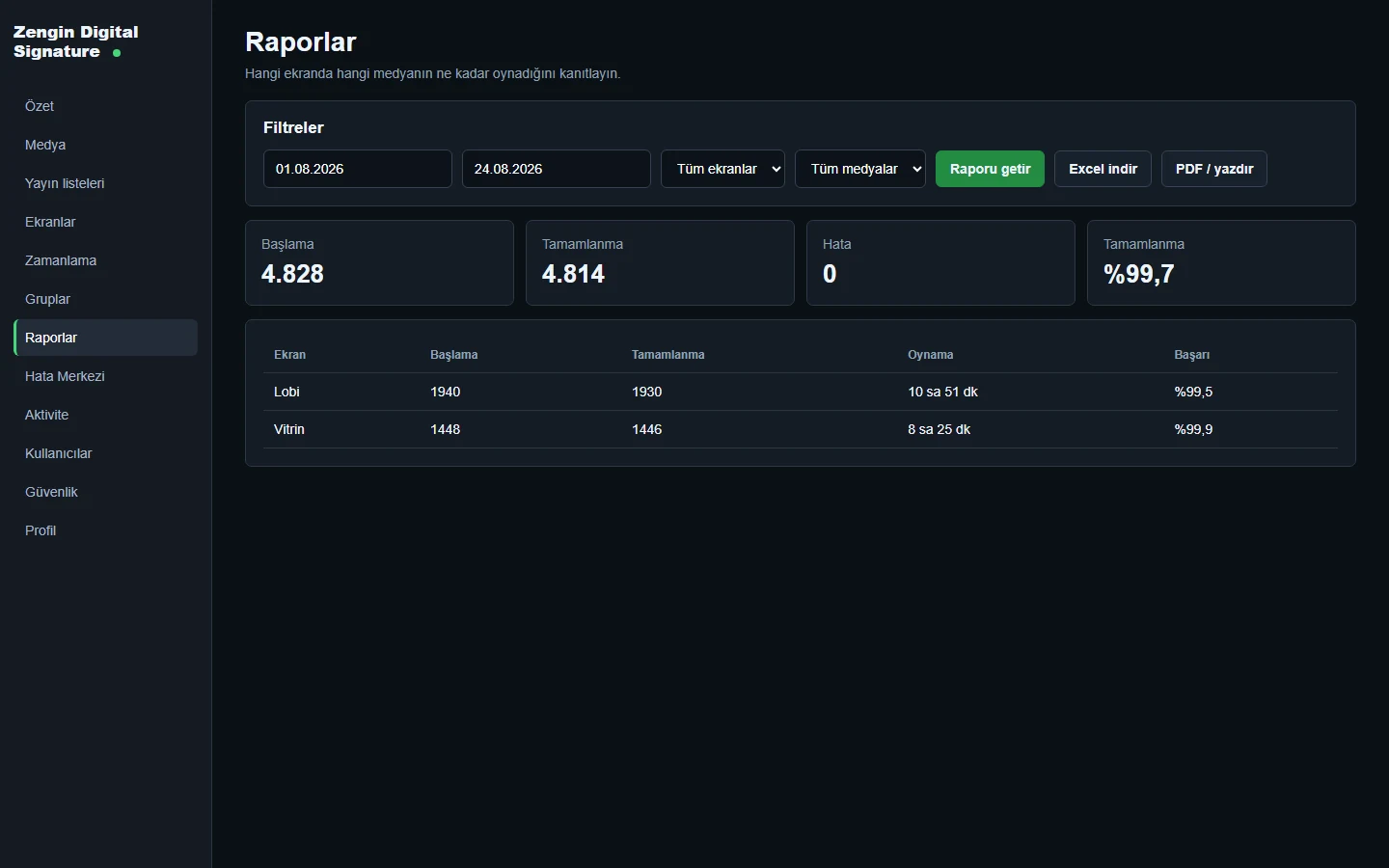Click the Başlama column header in table

point(454,355)
